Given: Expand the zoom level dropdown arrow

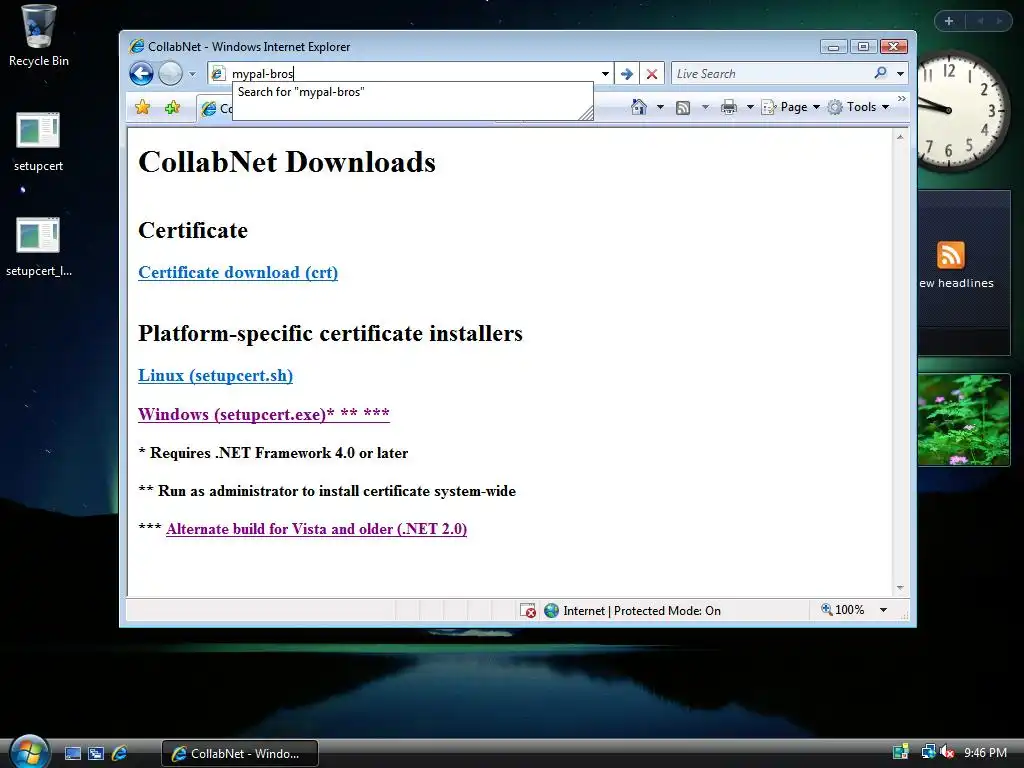Looking at the screenshot, I should coord(884,610).
